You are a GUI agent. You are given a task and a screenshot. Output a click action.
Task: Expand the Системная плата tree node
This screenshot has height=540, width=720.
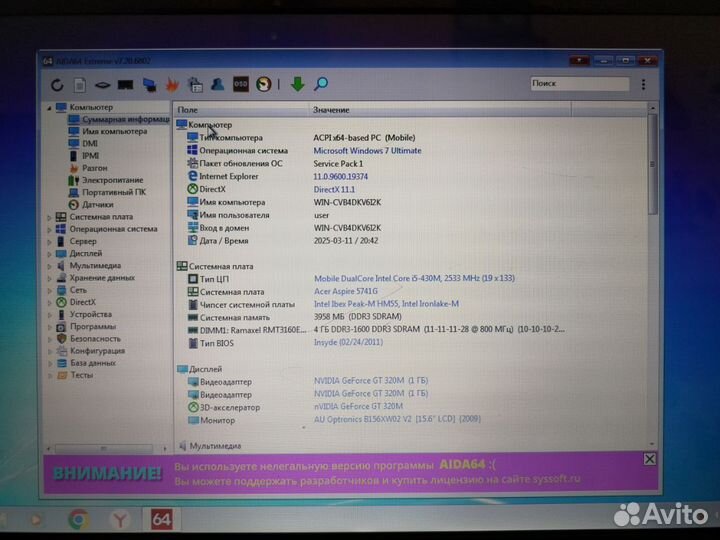tap(50, 216)
